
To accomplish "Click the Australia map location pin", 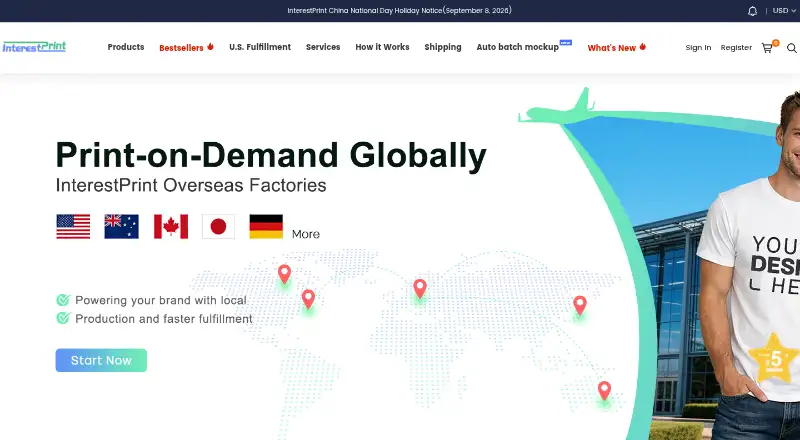I will [604, 391].
